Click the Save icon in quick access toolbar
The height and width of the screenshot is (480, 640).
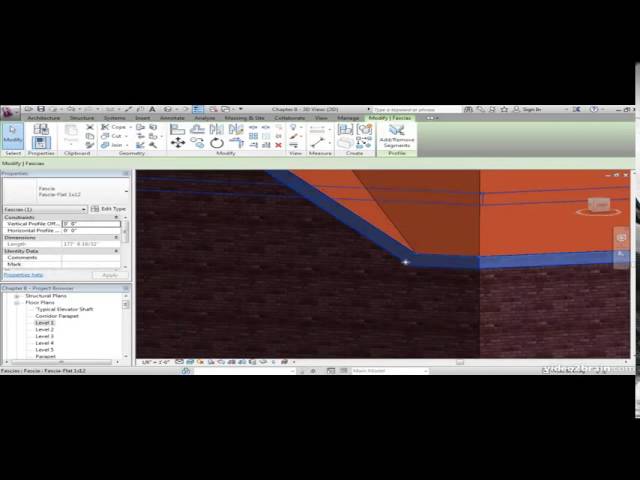click(41, 109)
